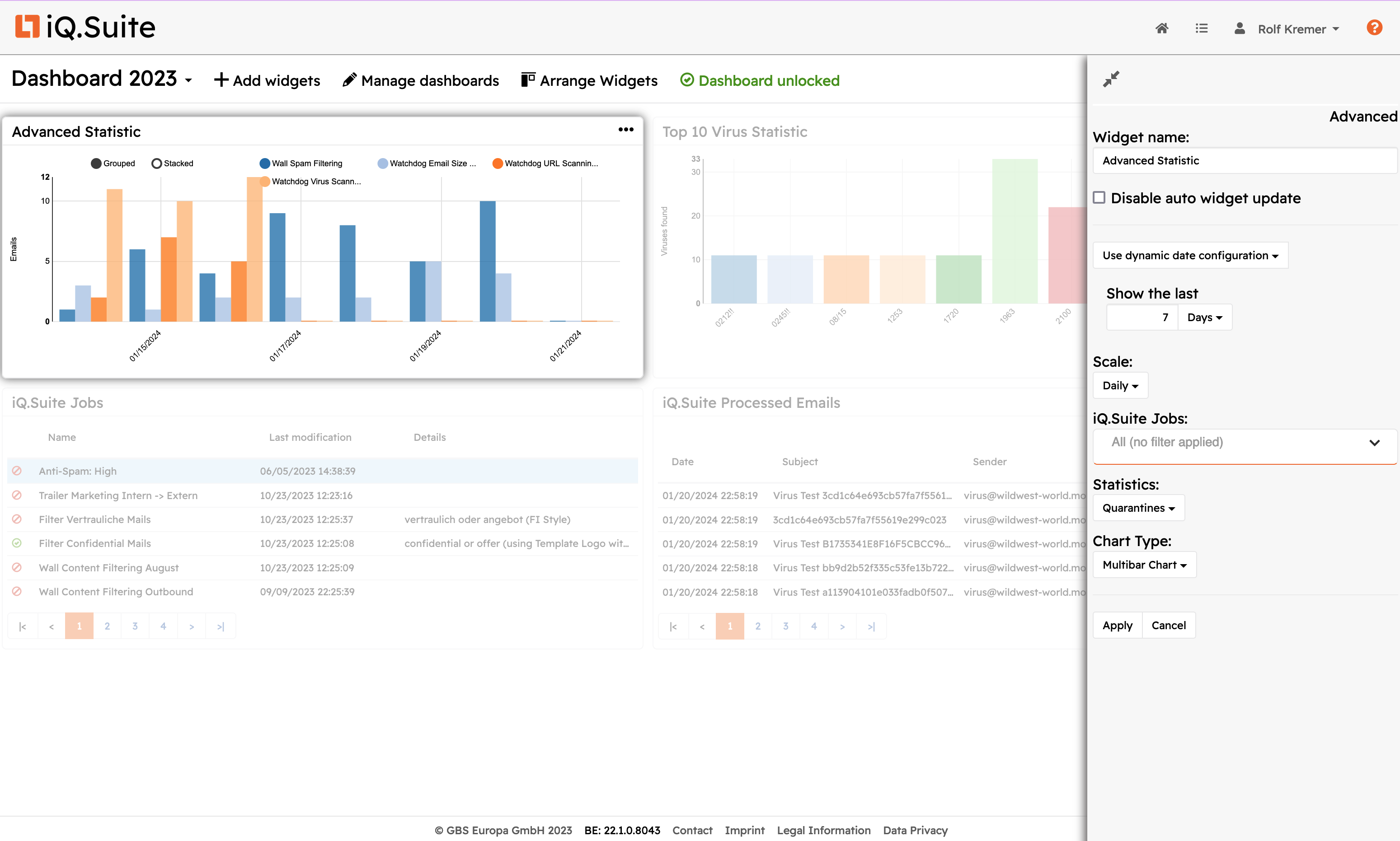Select the Wall Content Filtering Outbound row
1400x841 pixels.
323,591
